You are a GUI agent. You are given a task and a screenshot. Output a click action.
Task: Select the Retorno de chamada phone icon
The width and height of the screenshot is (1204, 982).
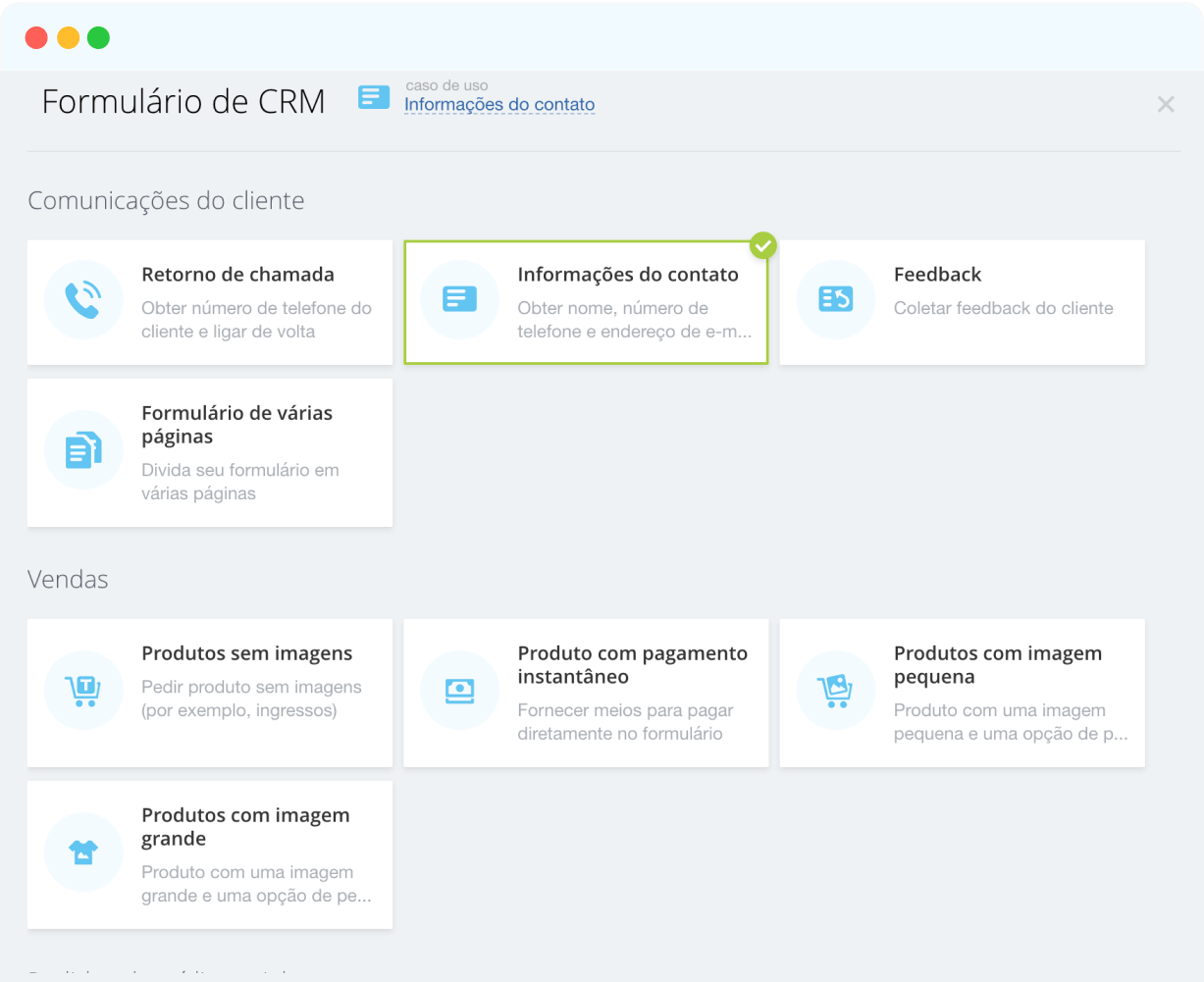tap(83, 299)
